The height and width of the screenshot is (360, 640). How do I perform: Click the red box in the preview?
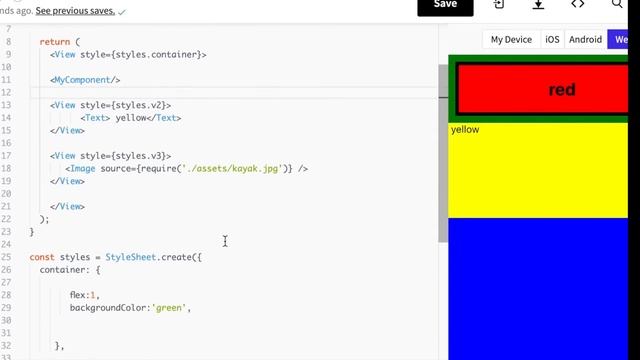pyautogui.click(x=543, y=89)
